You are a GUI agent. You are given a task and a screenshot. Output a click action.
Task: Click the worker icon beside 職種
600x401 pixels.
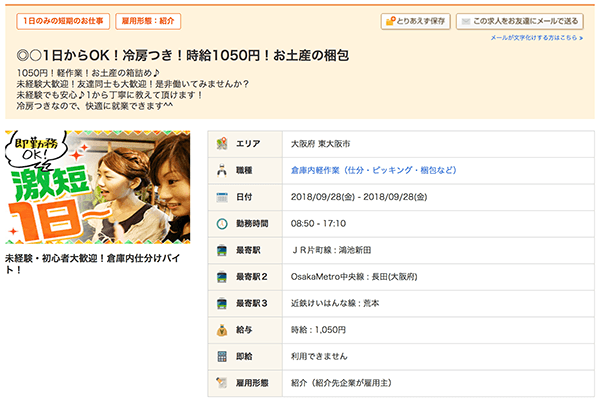pos(222,170)
